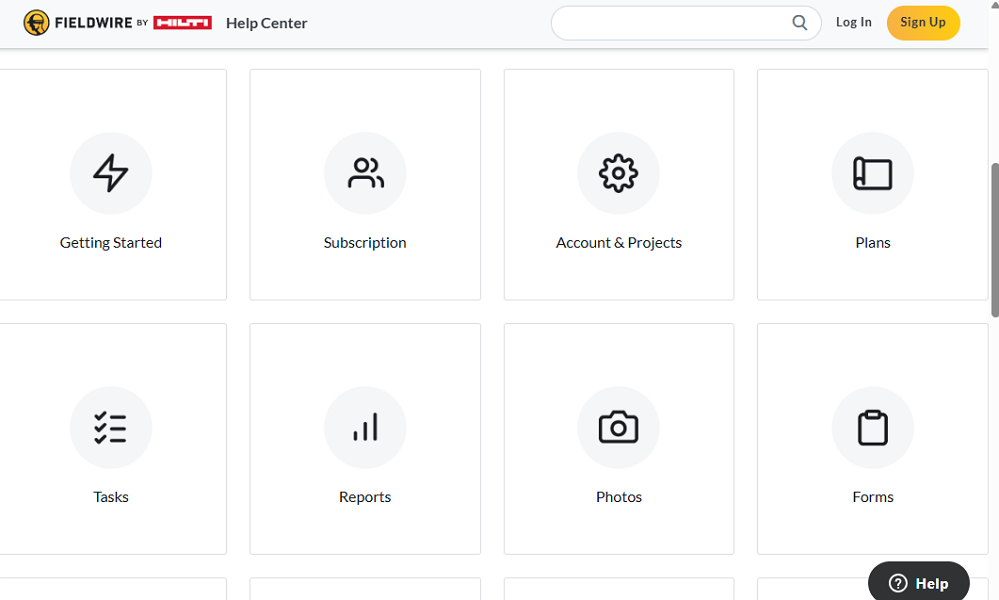Click the Tasks checklist icon
This screenshot has width=999, height=600.
tap(111, 427)
